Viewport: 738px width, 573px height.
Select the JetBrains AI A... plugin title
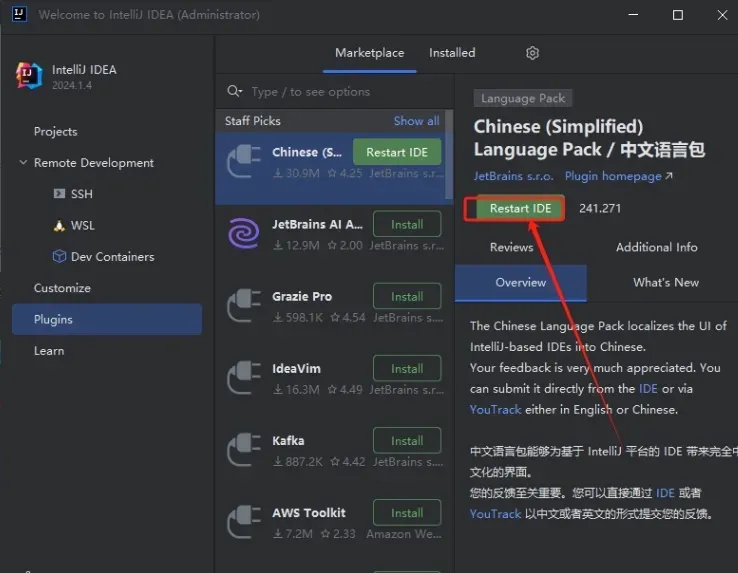click(317, 224)
